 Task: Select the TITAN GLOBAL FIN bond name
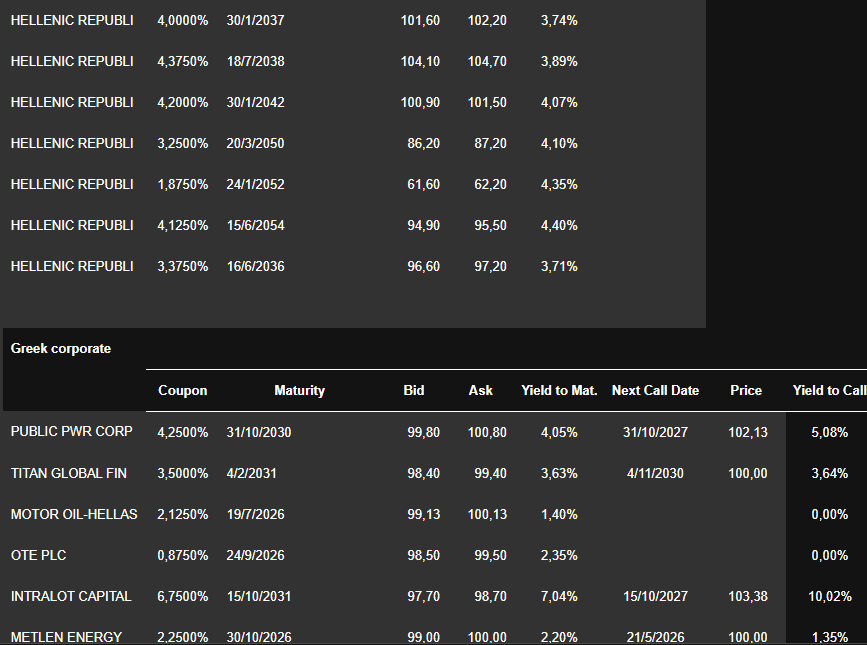(69, 474)
